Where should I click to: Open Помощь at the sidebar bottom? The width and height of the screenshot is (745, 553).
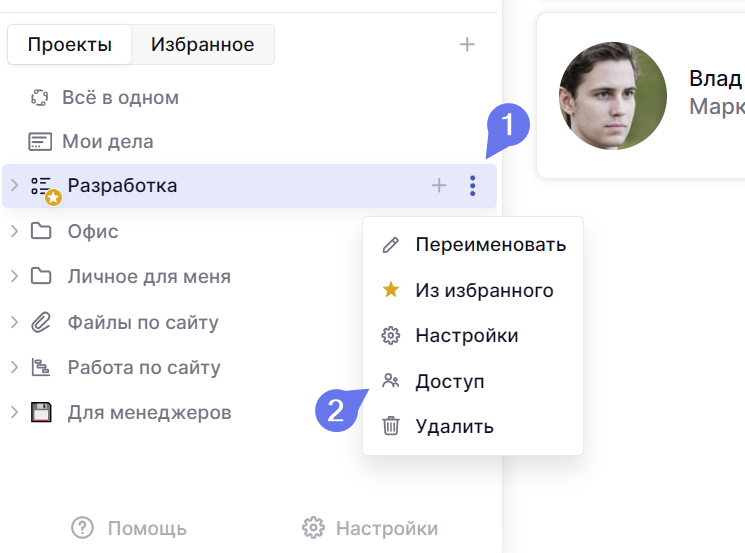[x=130, y=528]
